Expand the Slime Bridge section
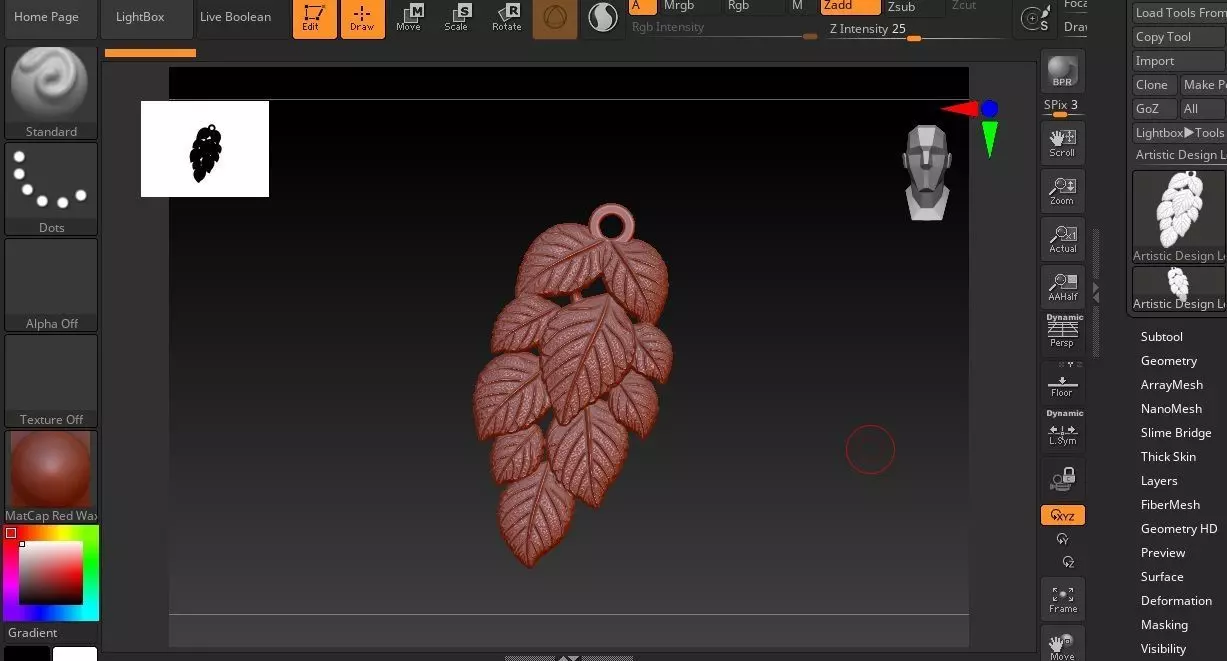 (1176, 433)
